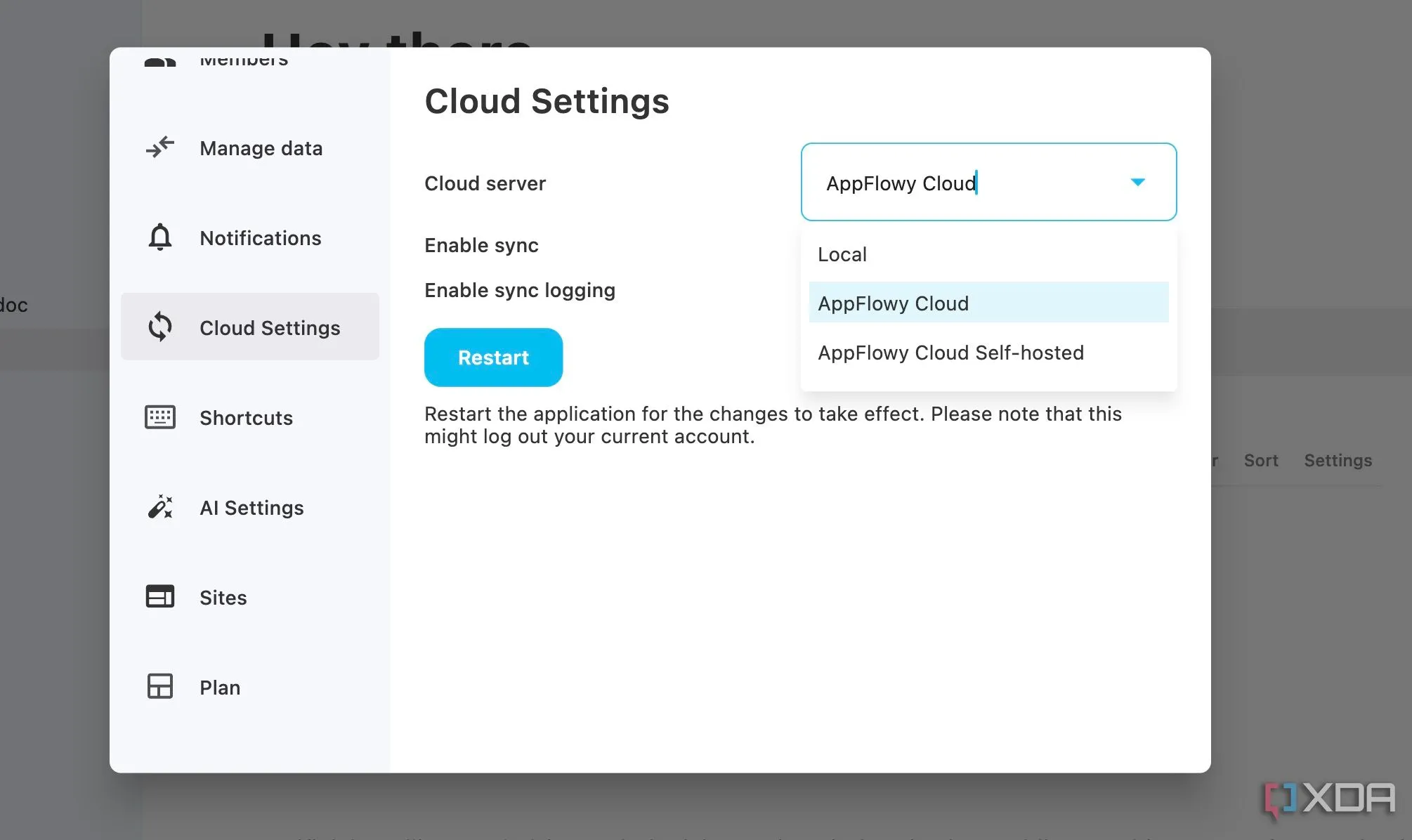Click the restart notice paragraph text
The width and height of the screenshot is (1412, 840).
click(773, 425)
